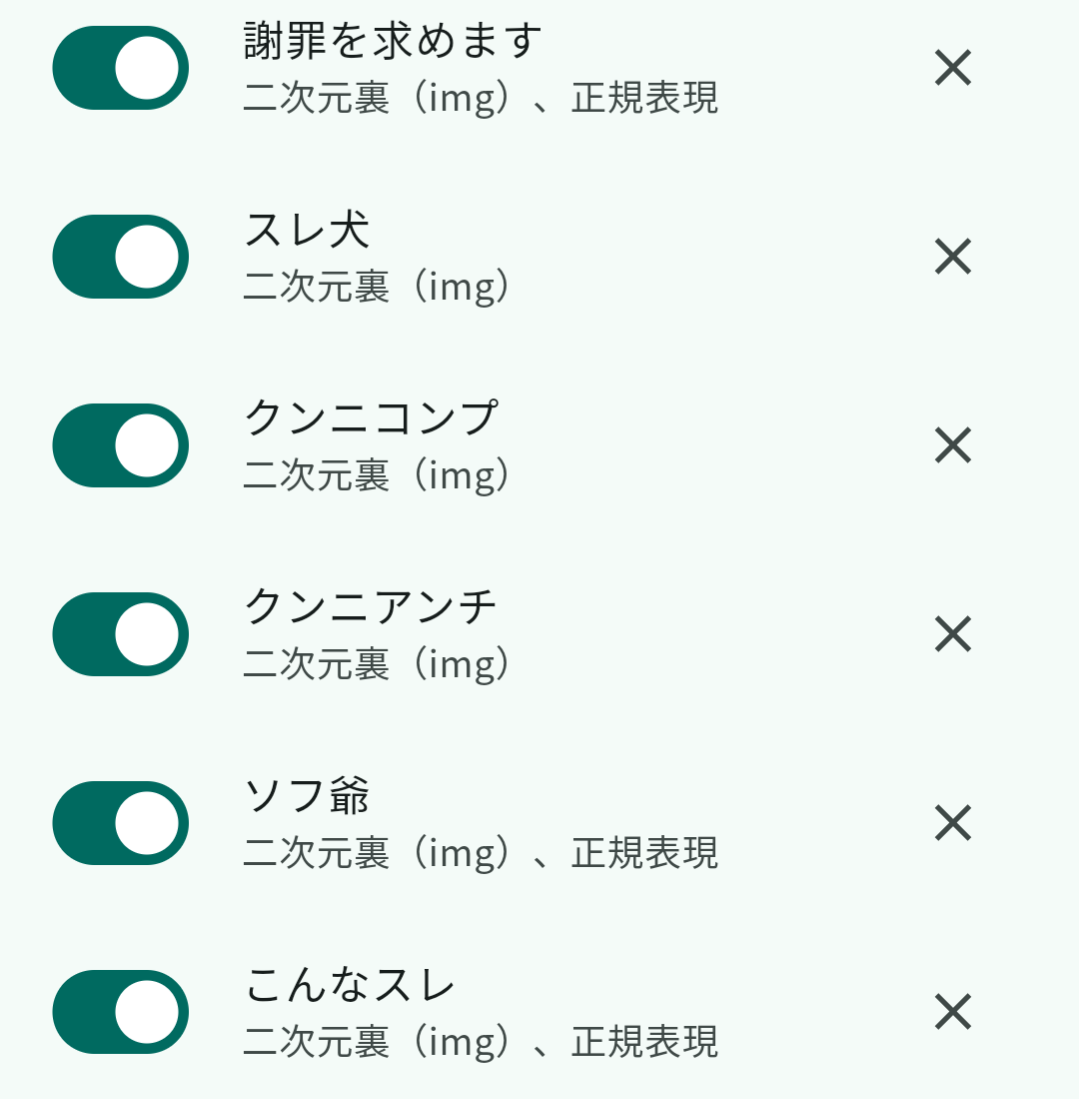Select the スレ犬 list entry text

point(307,230)
